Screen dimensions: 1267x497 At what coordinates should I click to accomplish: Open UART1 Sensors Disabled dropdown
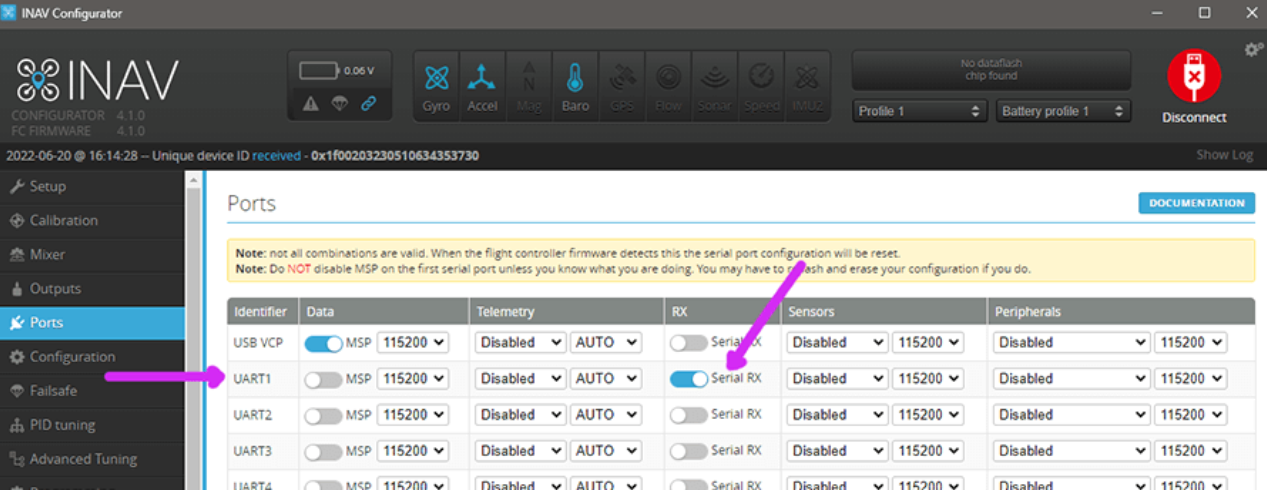(x=837, y=378)
